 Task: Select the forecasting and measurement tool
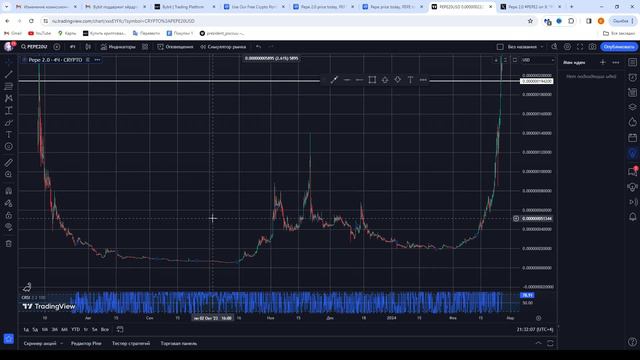tap(9, 110)
